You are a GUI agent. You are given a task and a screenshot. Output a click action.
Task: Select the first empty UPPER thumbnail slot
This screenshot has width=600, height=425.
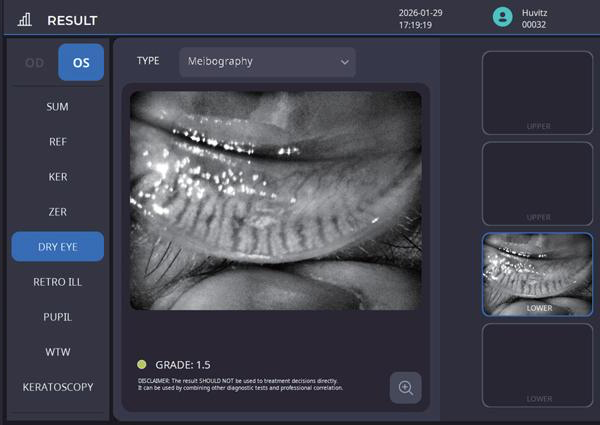[537, 93]
